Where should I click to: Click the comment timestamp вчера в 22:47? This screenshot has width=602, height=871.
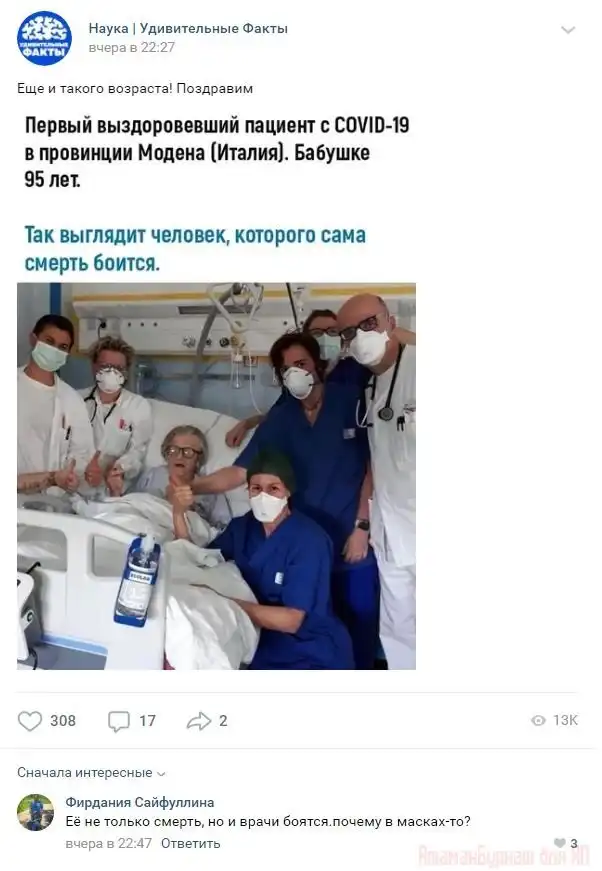point(108,843)
